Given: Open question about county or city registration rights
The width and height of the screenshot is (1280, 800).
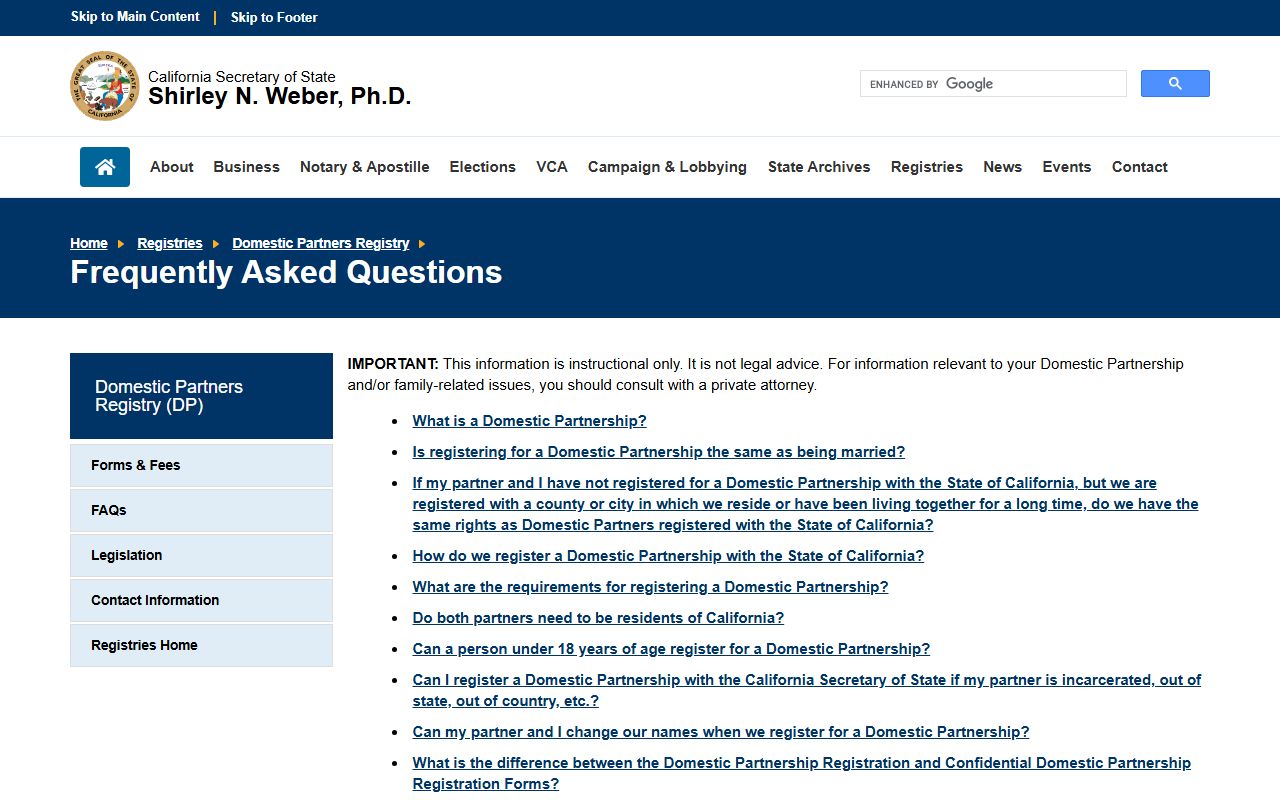Looking at the screenshot, I should click(805, 504).
